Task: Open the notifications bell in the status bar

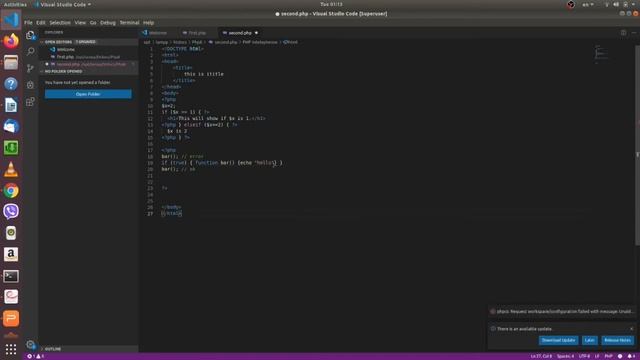Action: [x=631, y=356]
